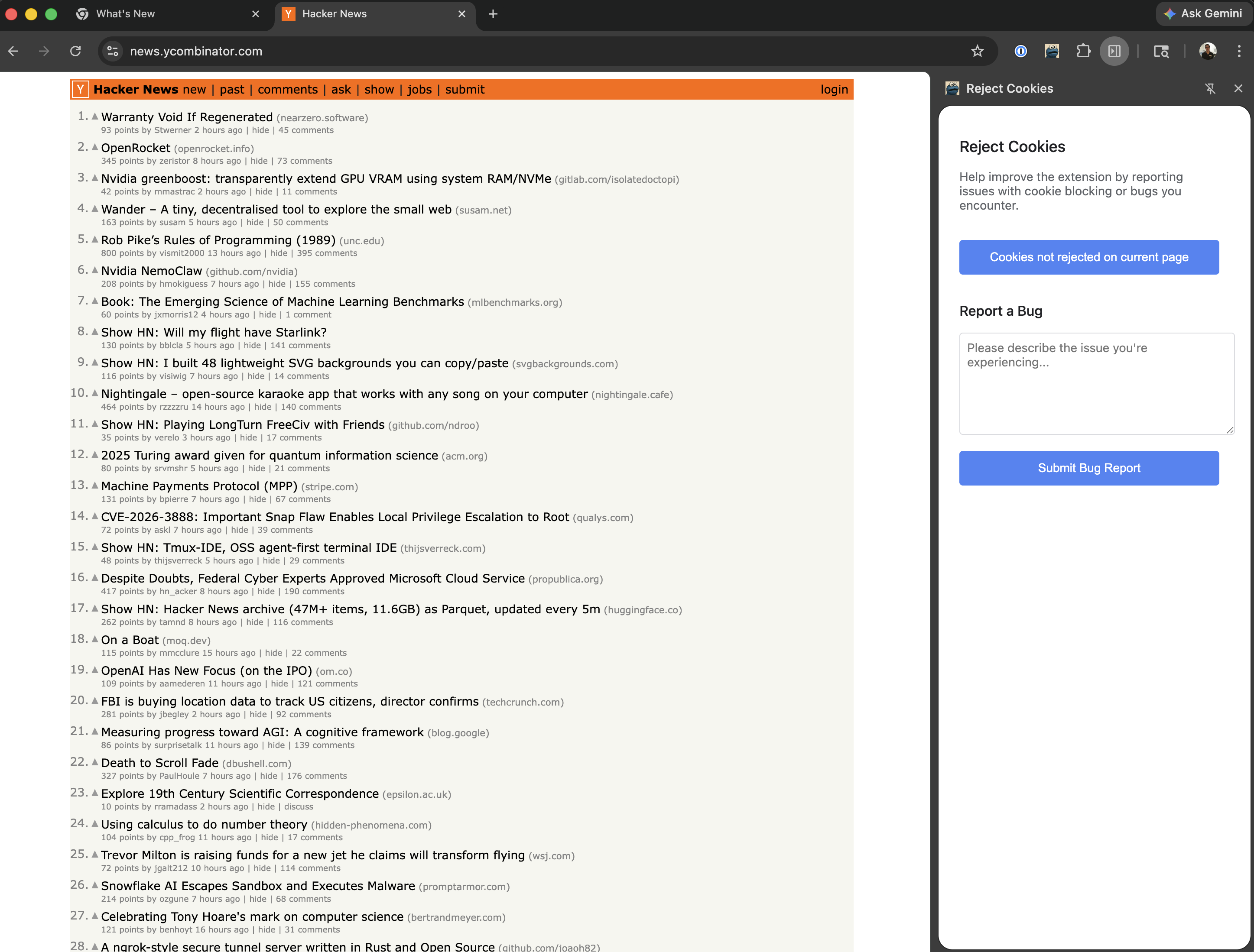Open the 1Password extension icon
Screen dimensions: 1254x952
(1020, 51)
